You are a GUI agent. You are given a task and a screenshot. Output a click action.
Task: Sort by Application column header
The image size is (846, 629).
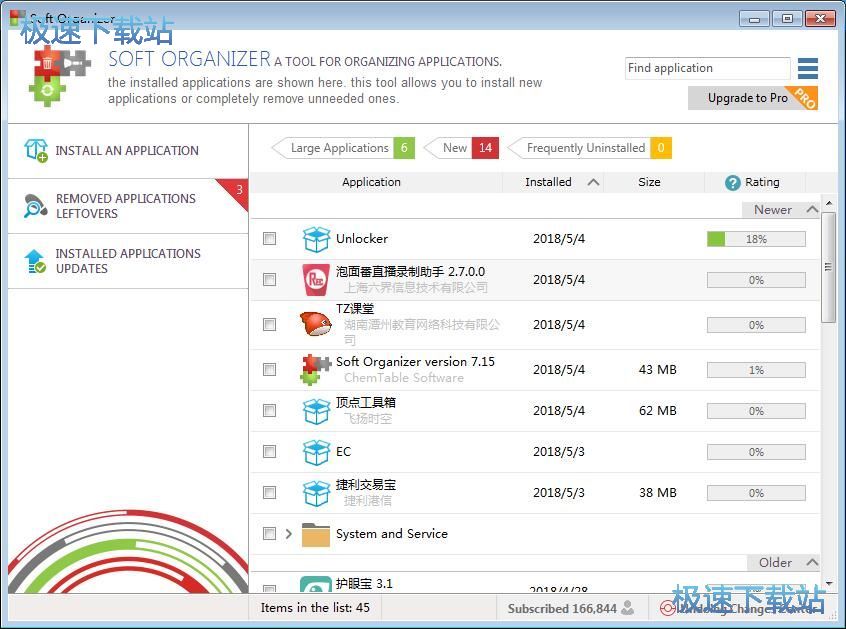click(371, 182)
